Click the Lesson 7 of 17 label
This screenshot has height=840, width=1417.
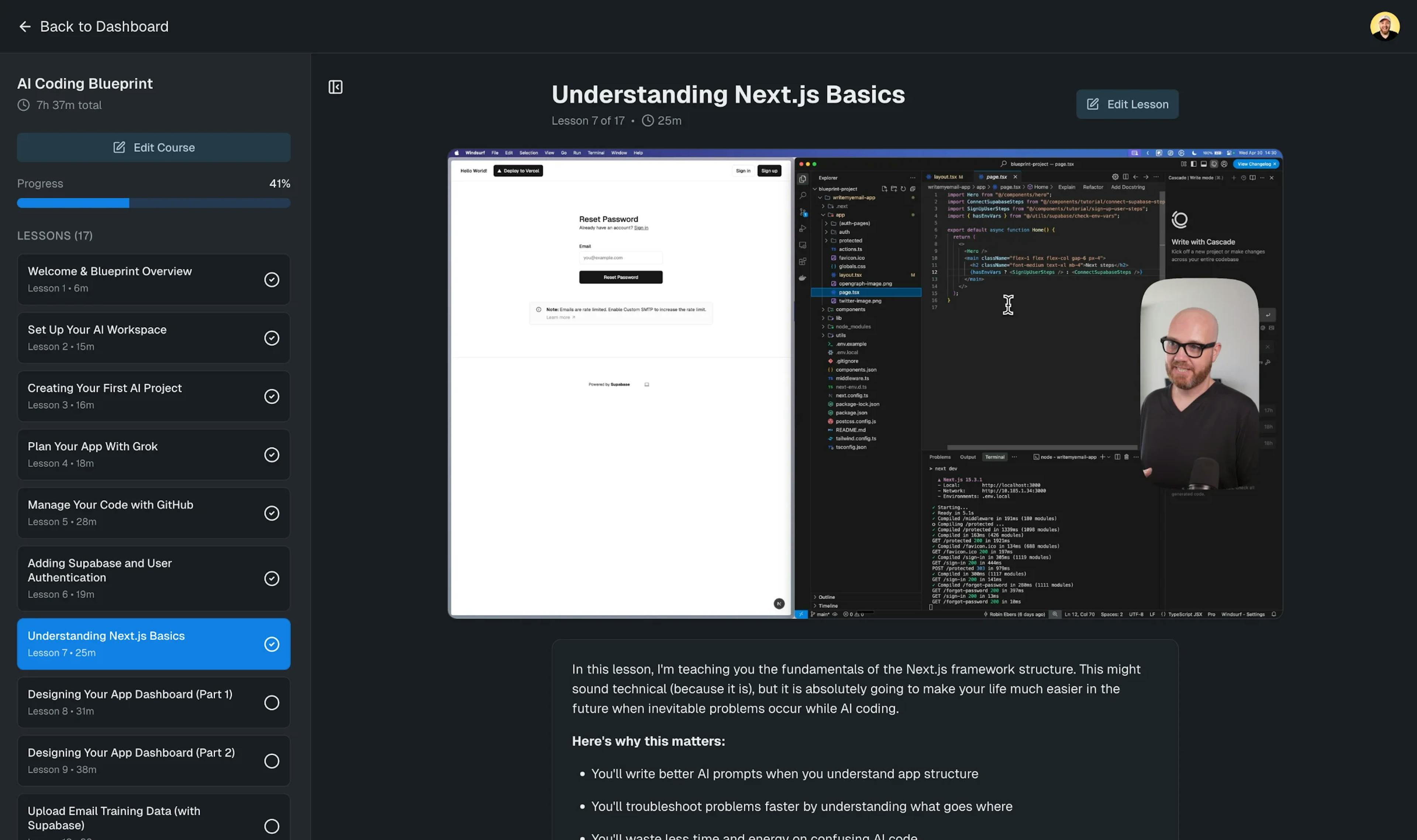[x=587, y=121]
